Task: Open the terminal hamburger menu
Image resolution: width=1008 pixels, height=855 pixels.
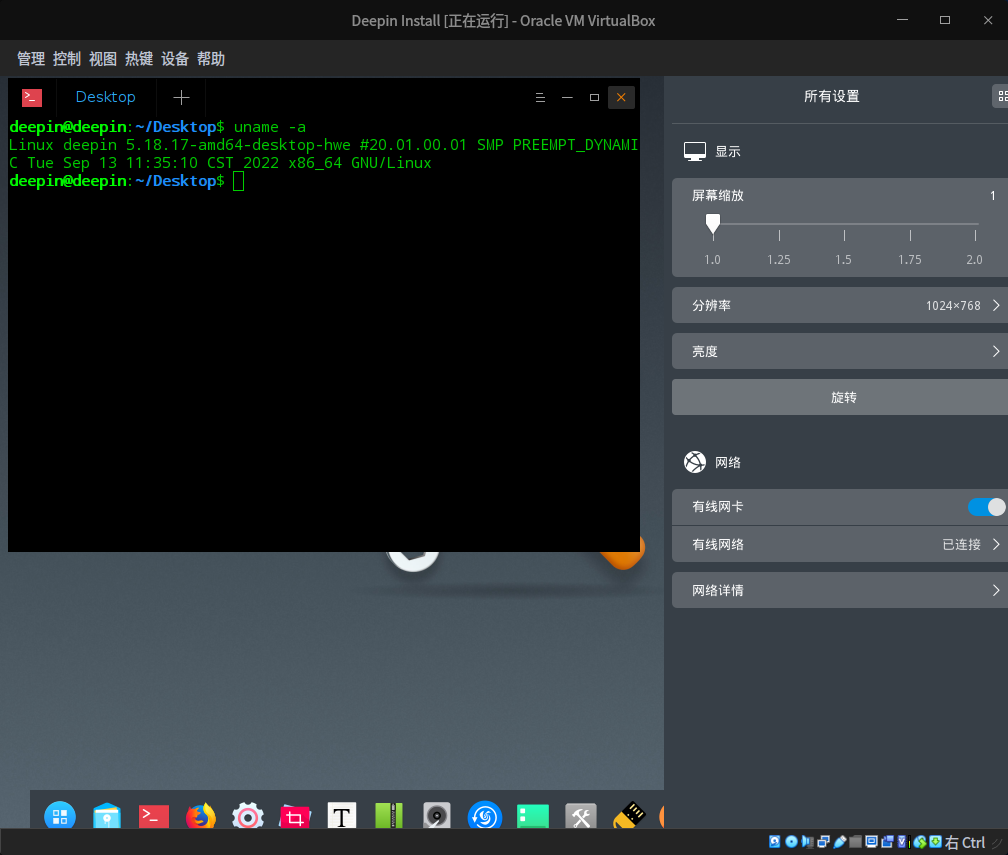Action: pos(541,97)
